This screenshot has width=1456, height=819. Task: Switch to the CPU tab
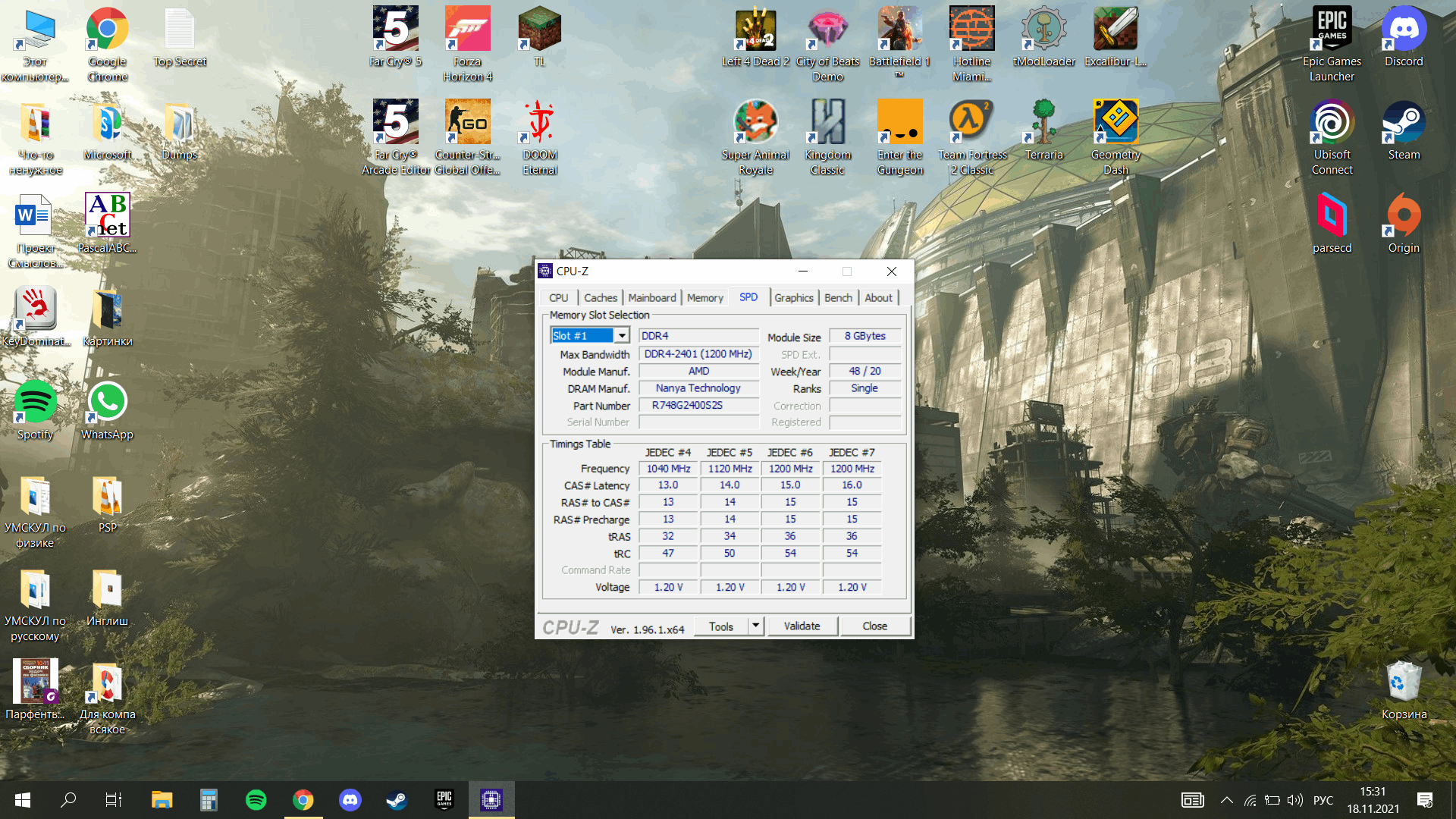(559, 298)
